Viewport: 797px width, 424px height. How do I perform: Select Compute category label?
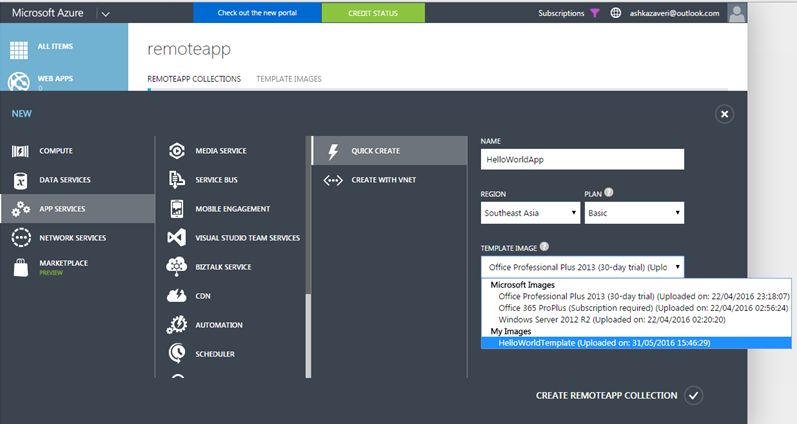click(56, 151)
